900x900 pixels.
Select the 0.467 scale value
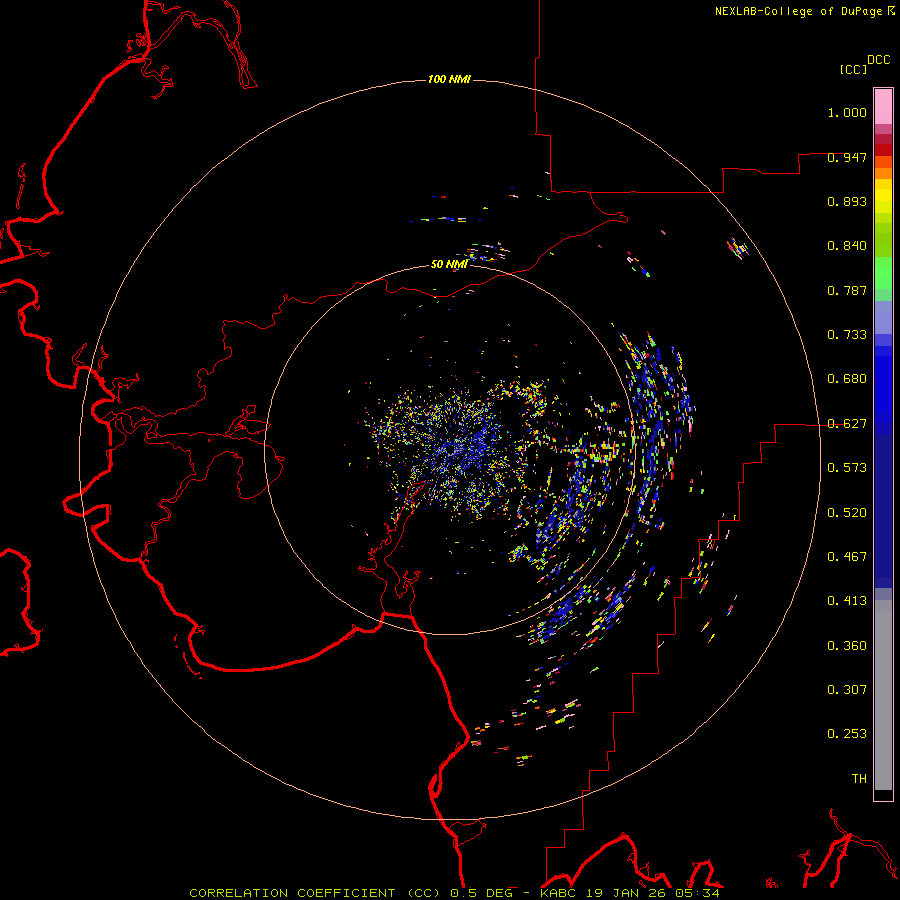tap(847, 557)
